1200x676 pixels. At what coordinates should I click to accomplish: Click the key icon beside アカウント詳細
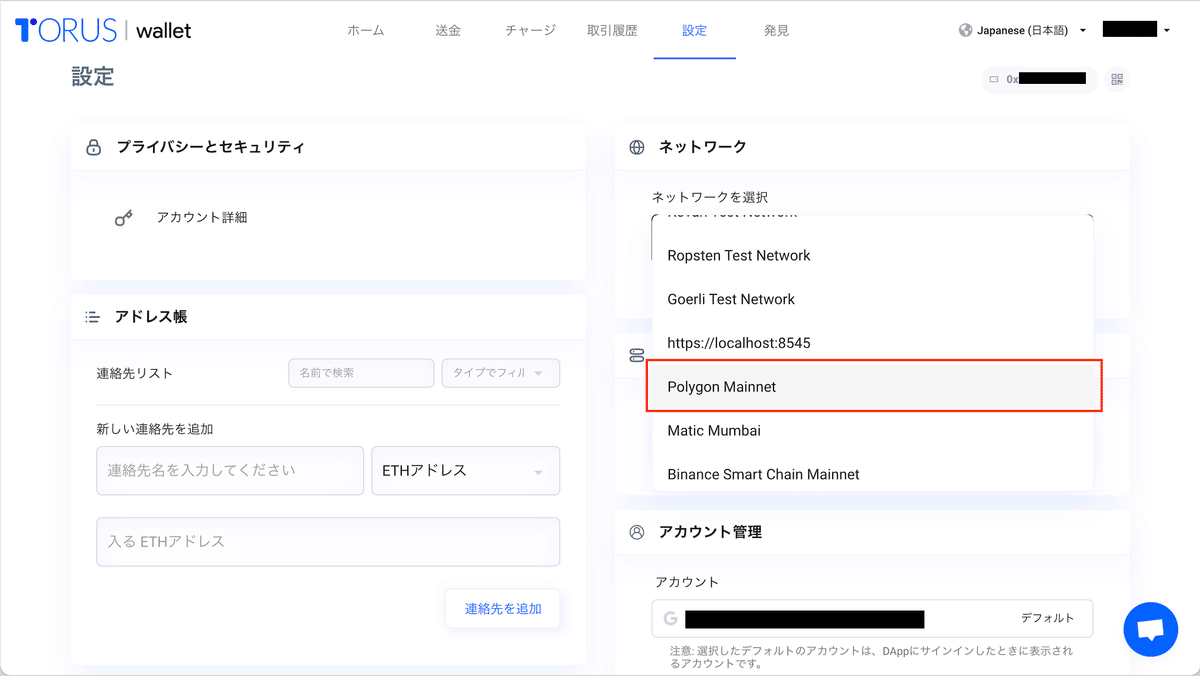[x=124, y=217]
